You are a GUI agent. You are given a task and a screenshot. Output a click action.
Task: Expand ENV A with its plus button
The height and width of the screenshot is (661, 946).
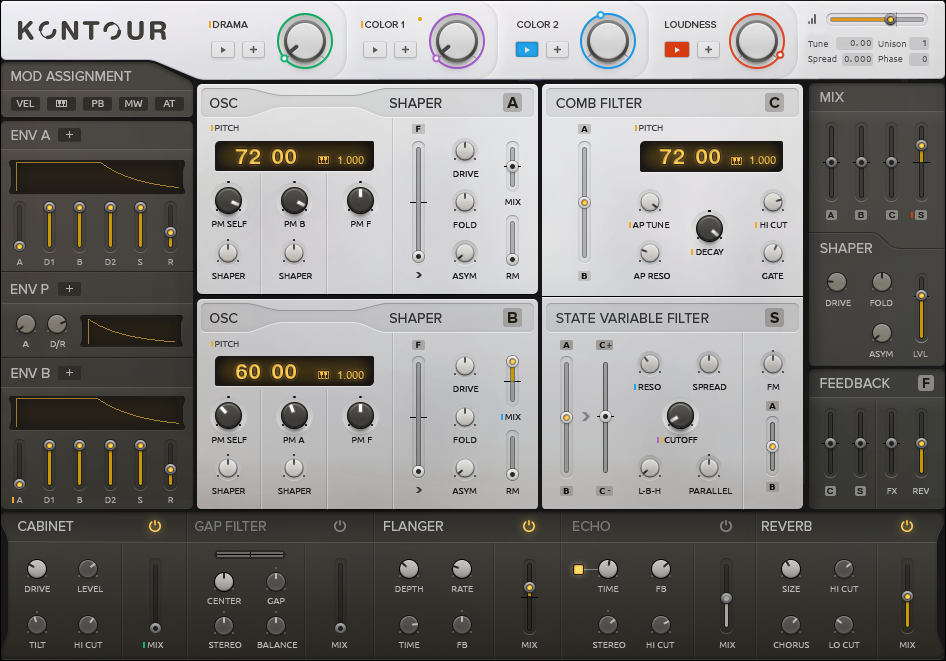[x=69, y=134]
